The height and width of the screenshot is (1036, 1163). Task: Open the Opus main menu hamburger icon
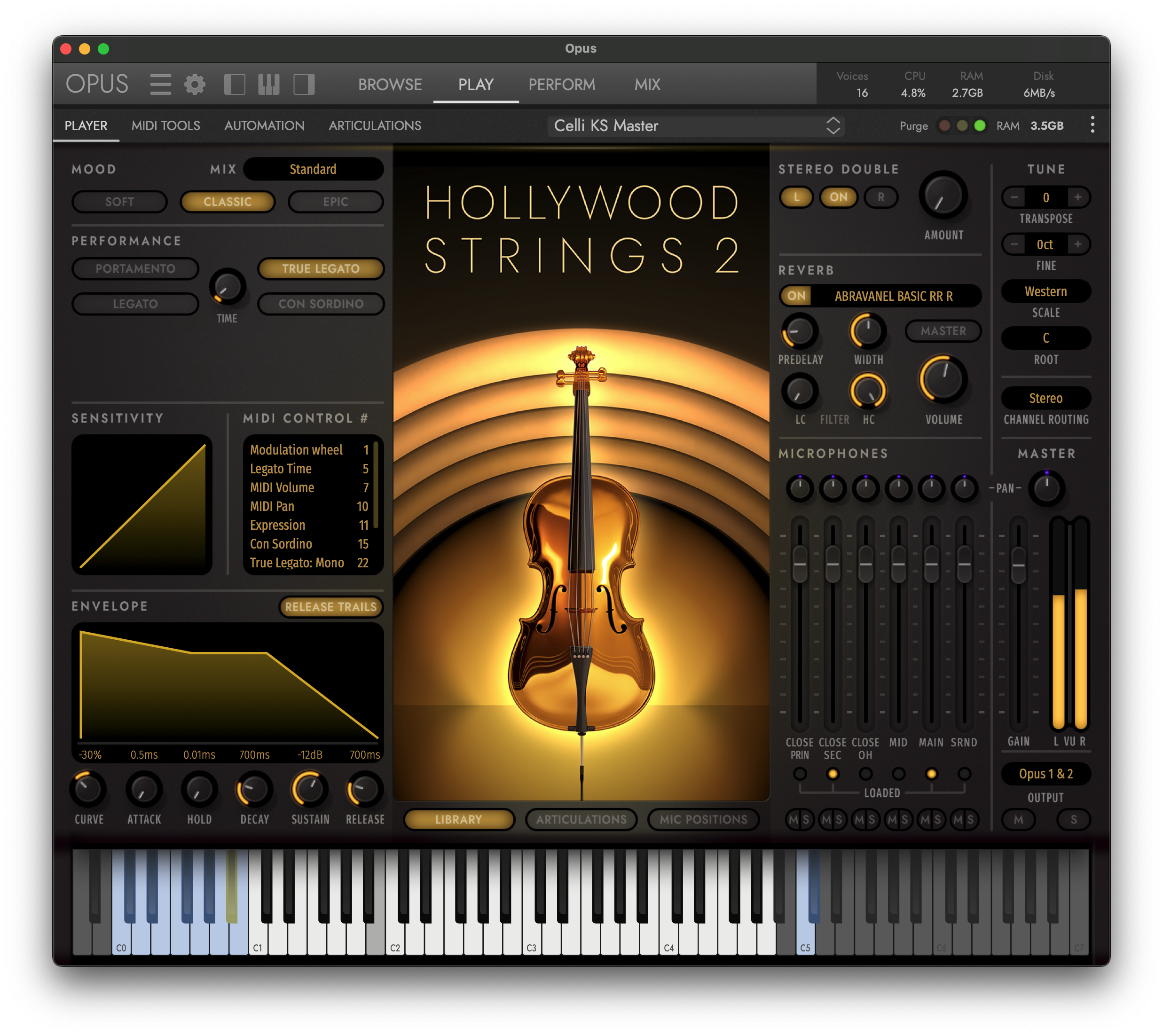point(160,84)
